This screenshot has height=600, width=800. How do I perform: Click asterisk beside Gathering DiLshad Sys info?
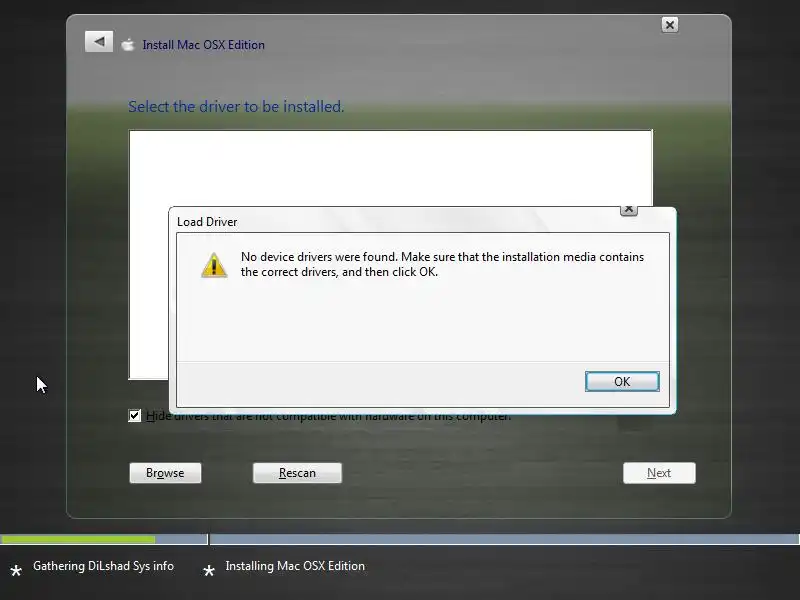pyautogui.click(x=16, y=570)
